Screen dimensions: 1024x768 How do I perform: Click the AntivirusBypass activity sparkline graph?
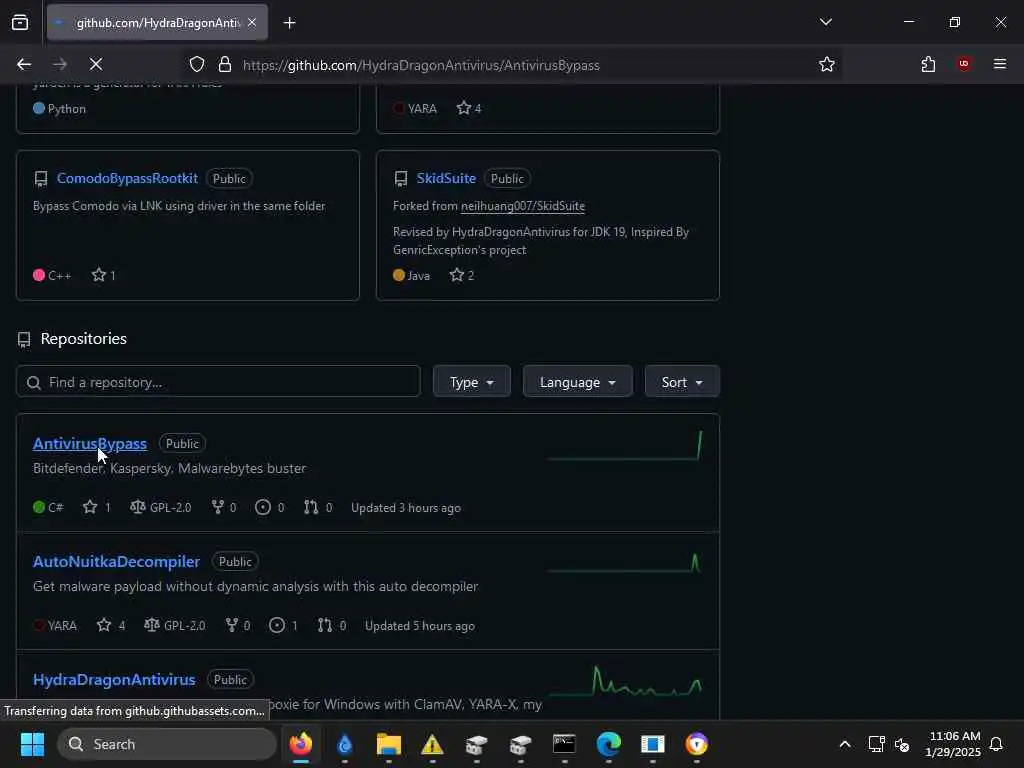pos(625,445)
